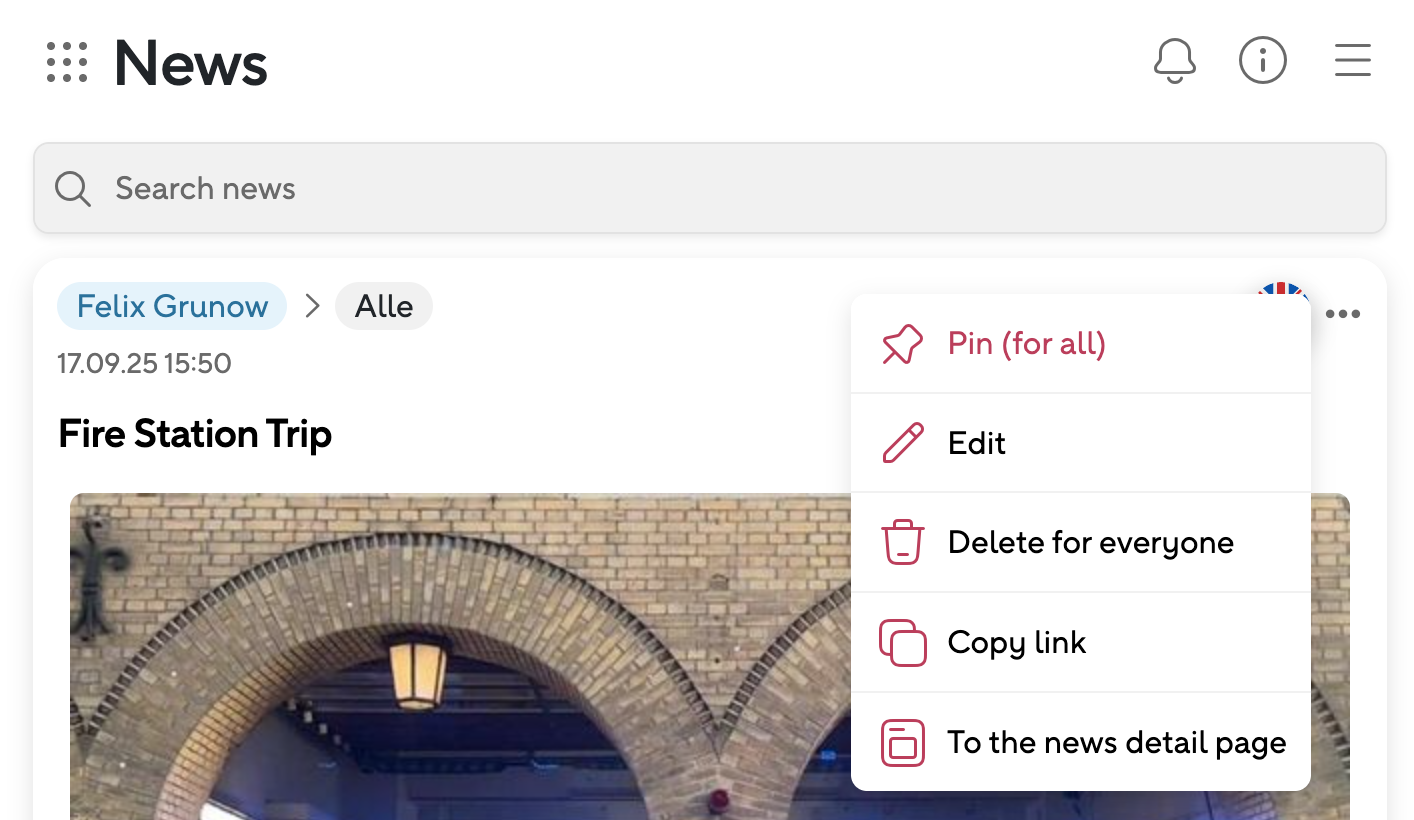
Task: Click the pencil icon beside Edit
Action: [903, 443]
